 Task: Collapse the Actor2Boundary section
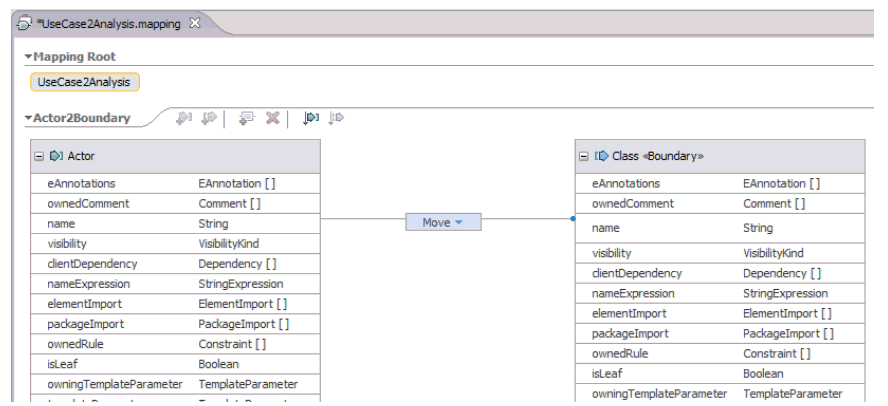[29, 118]
